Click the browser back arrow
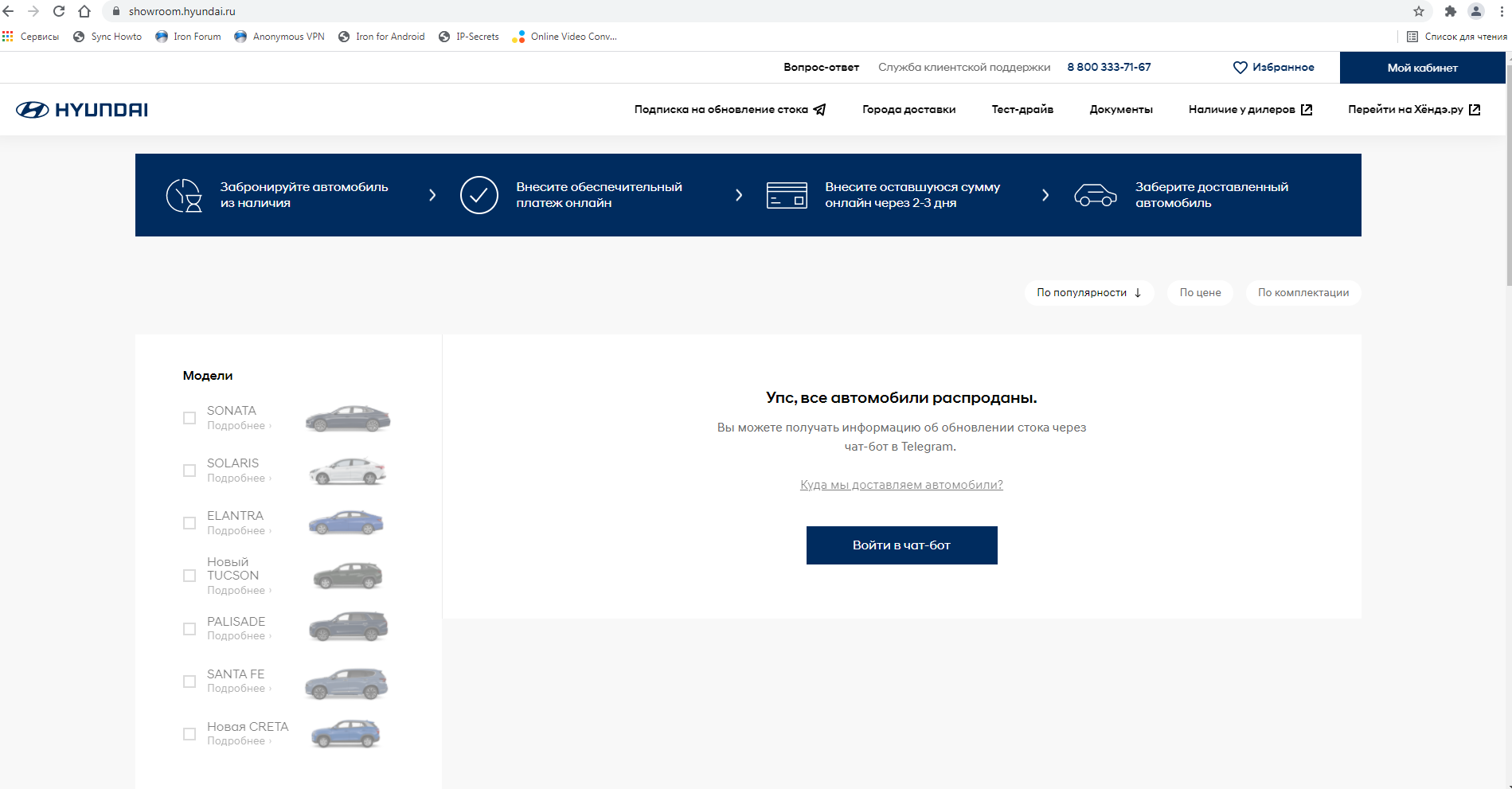Viewport: 1512px width, 789px height. point(9,11)
